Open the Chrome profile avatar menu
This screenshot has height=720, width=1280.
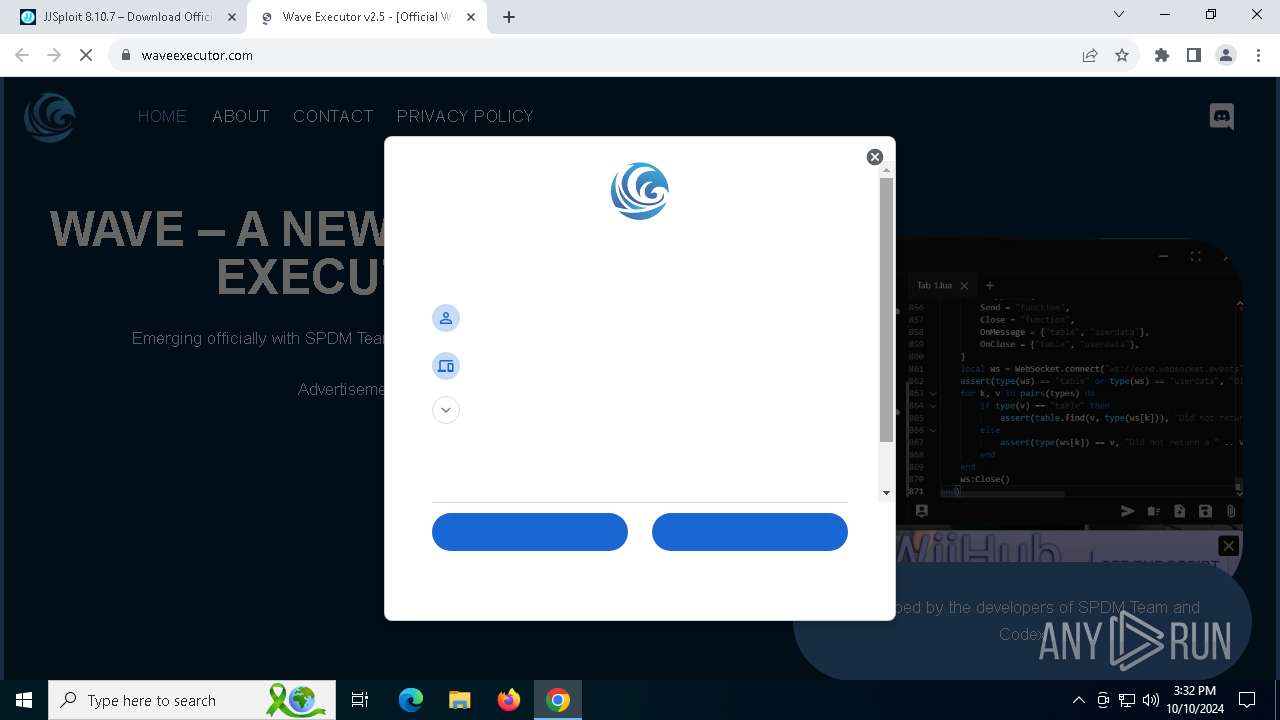[x=1226, y=55]
